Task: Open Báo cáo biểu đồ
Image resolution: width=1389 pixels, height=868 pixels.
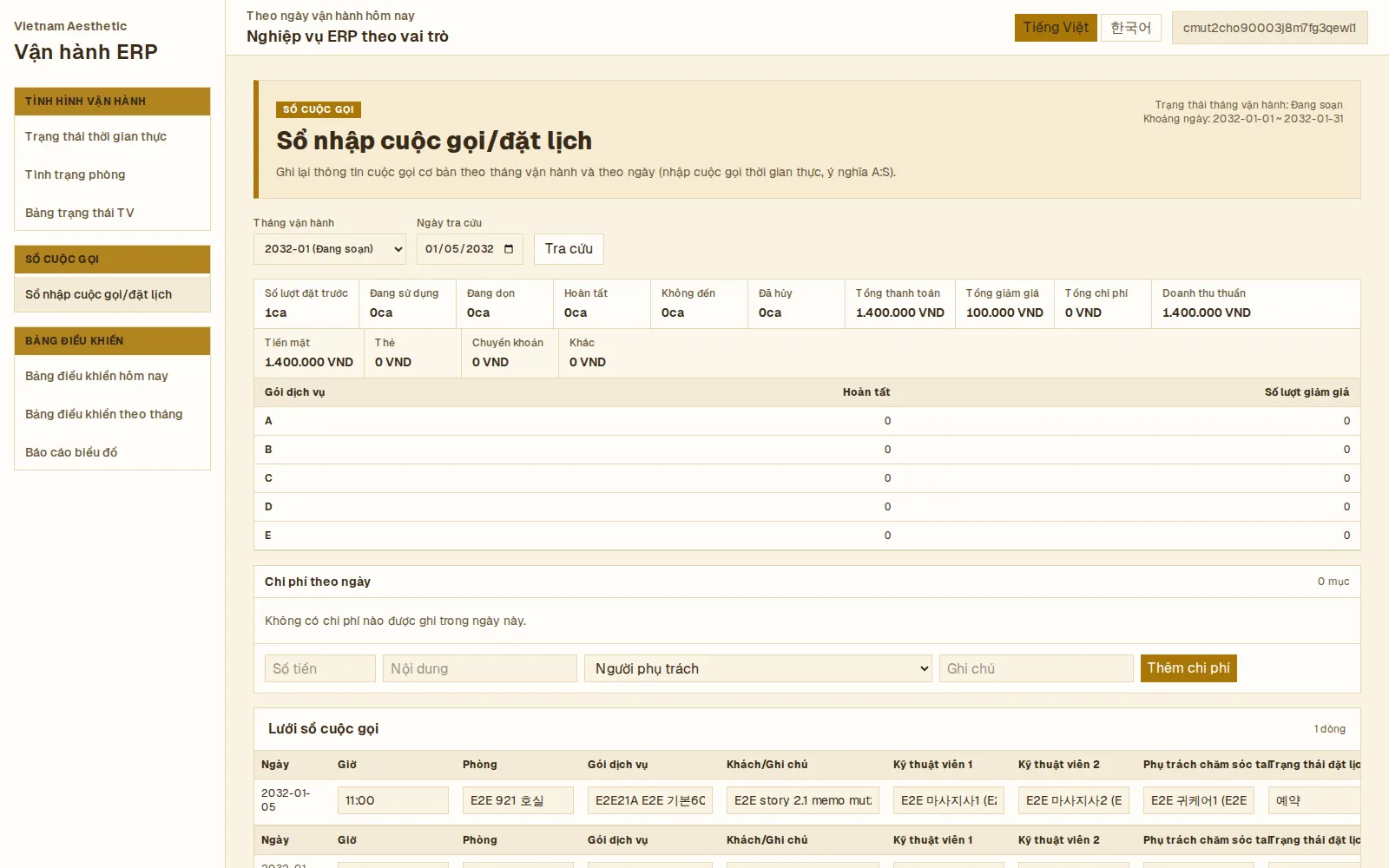Action: pos(112,452)
